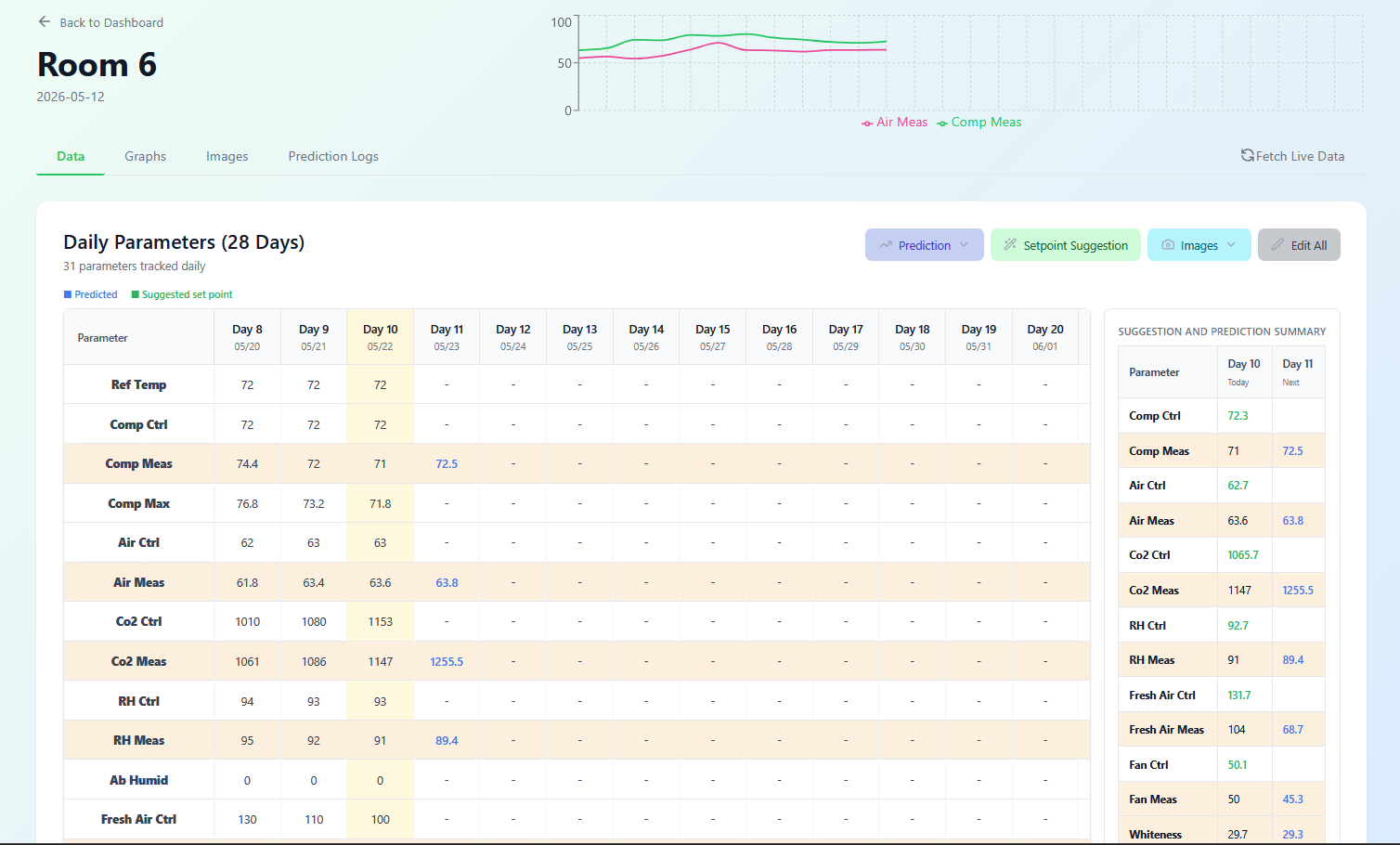Click the predicted 45.3 Fan Meas value

point(1293,799)
